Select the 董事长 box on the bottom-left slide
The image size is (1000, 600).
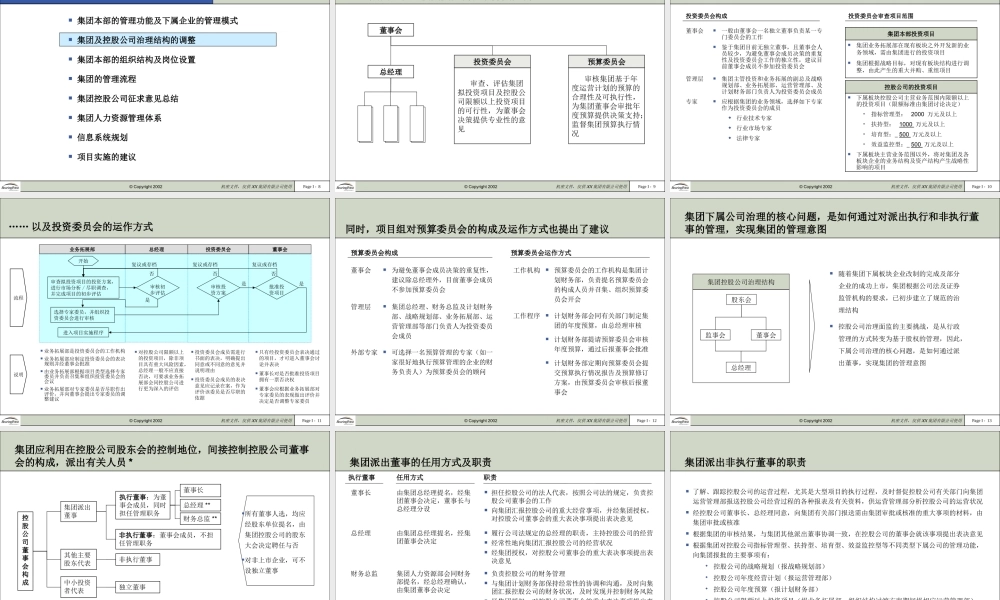(200, 491)
